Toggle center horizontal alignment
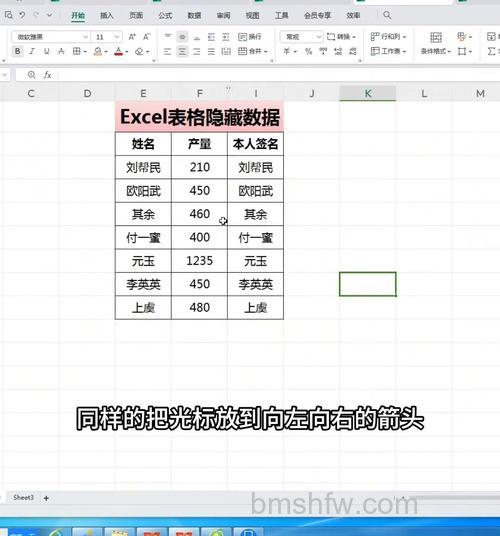500x536 pixels. click(182, 51)
